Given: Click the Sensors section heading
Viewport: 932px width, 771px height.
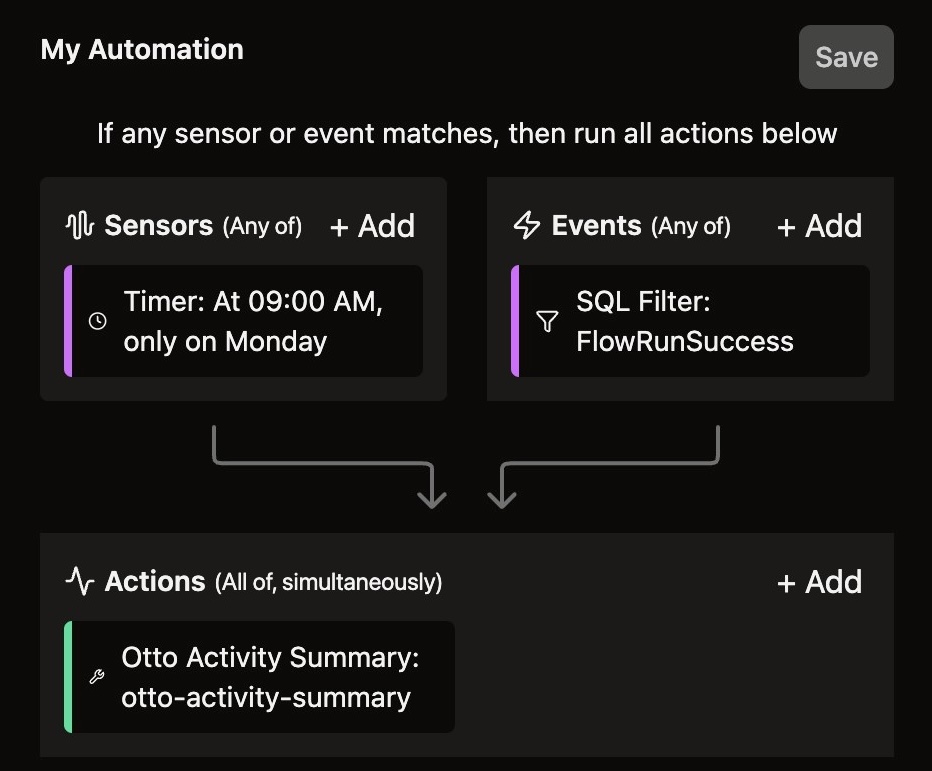Looking at the screenshot, I should point(159,226).
